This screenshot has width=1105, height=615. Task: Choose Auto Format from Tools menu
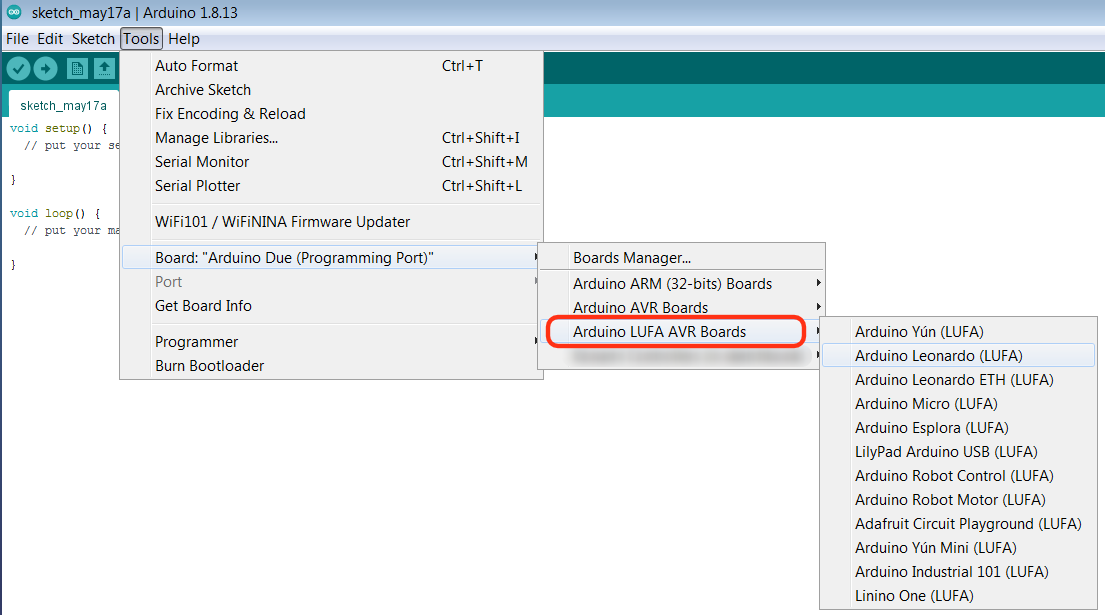pos(331,66)
